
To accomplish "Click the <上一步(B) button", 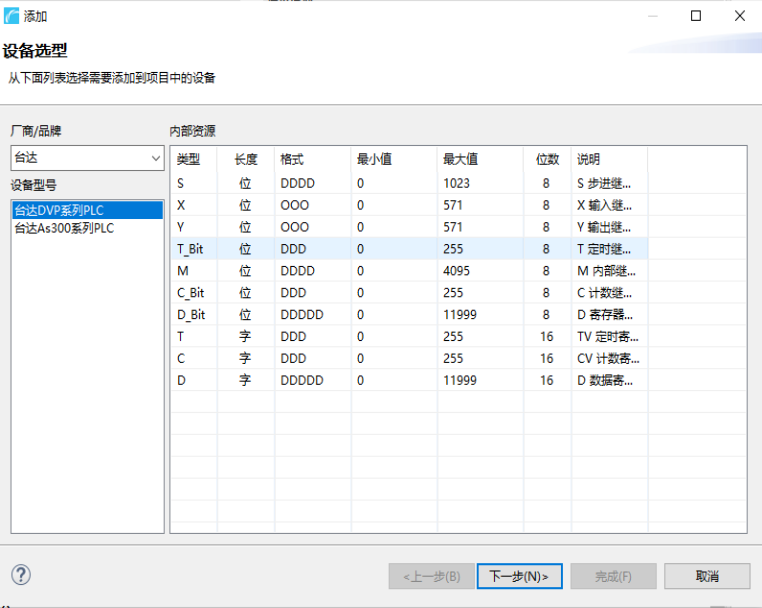I will 432,576.
